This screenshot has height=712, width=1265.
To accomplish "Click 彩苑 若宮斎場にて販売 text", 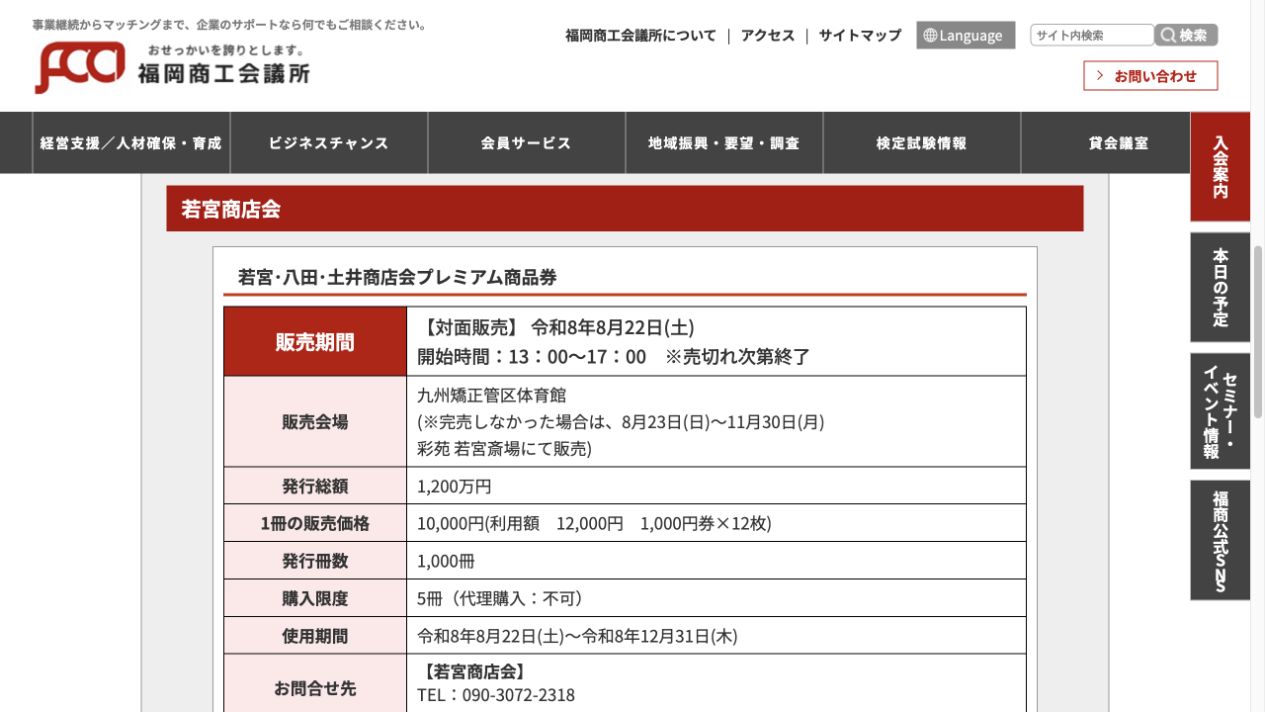I will [x=502, y=449].
